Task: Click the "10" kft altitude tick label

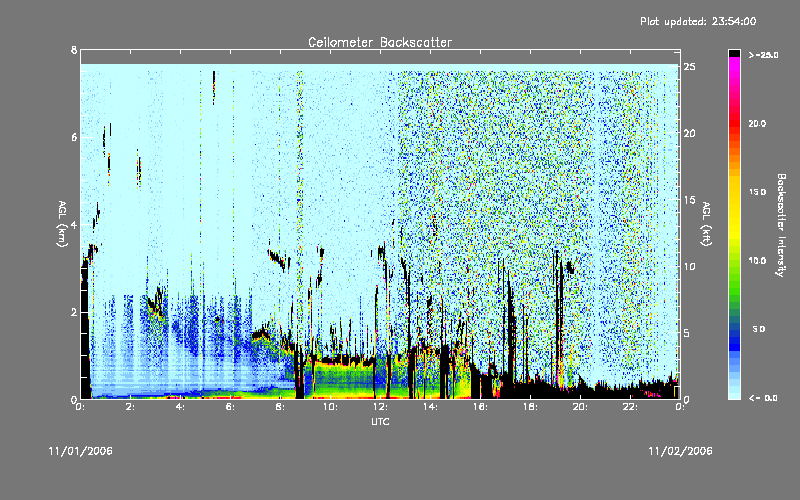Action: click(x=689, y=266)
